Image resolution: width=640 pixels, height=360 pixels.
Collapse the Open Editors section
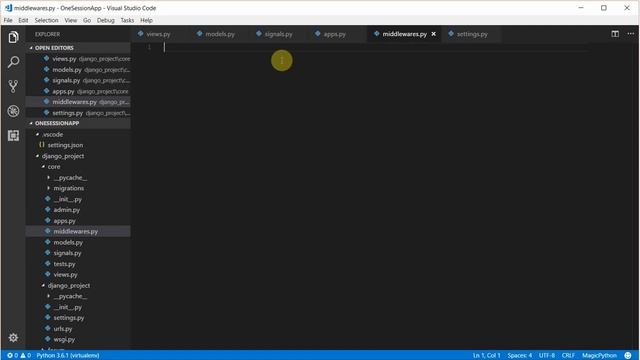click(x=78, y=48)
